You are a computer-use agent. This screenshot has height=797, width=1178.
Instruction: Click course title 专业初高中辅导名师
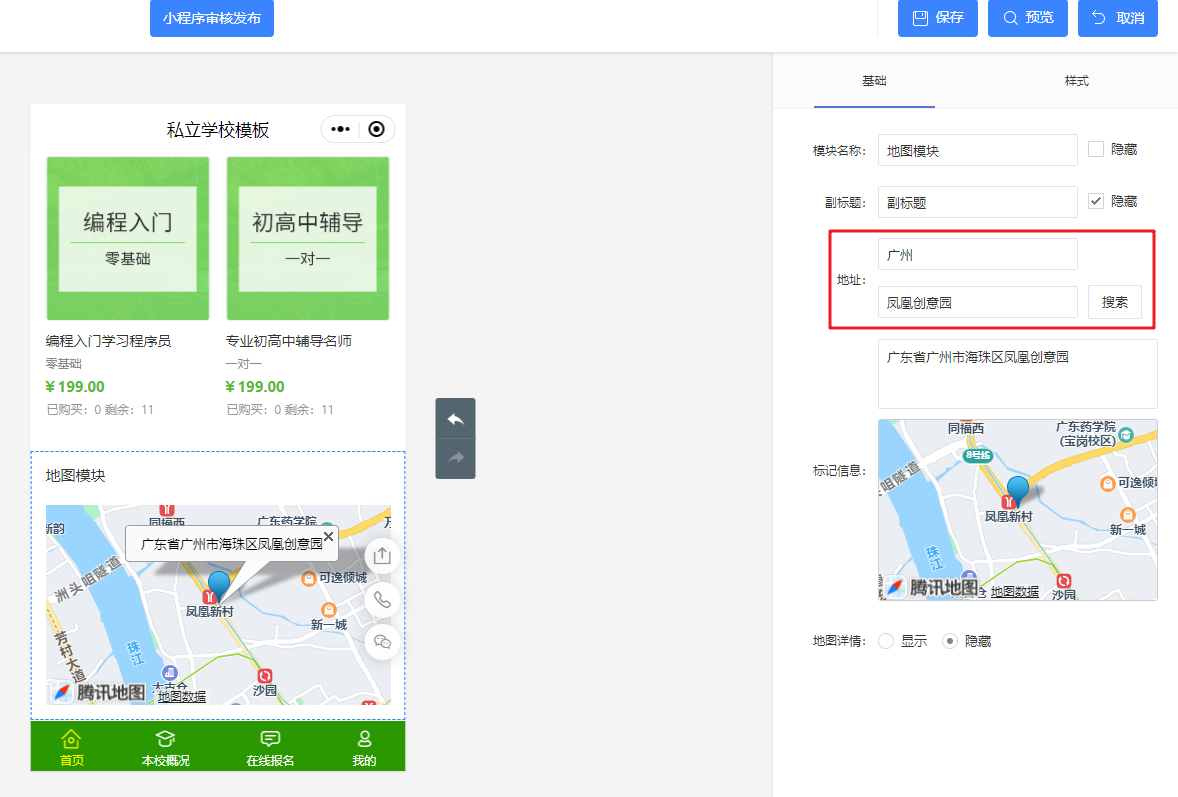[x=288, y=341]
